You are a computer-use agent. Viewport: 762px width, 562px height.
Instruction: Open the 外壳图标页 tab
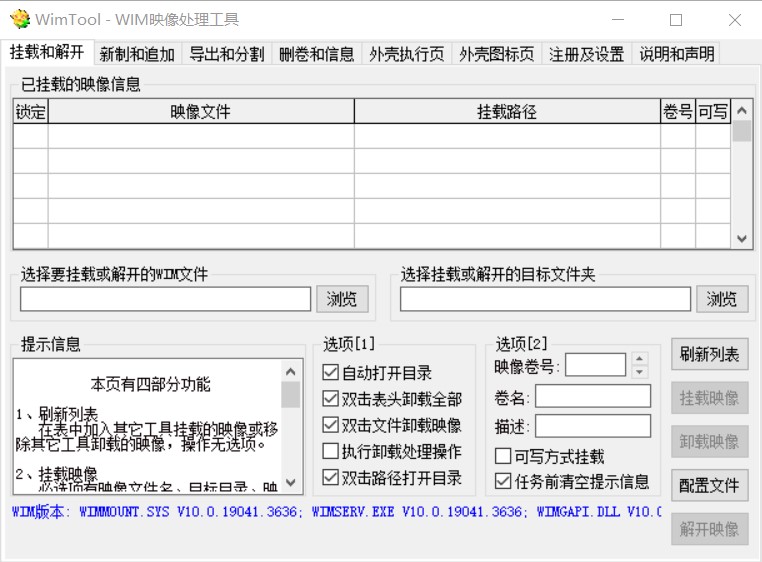point(497,53)
